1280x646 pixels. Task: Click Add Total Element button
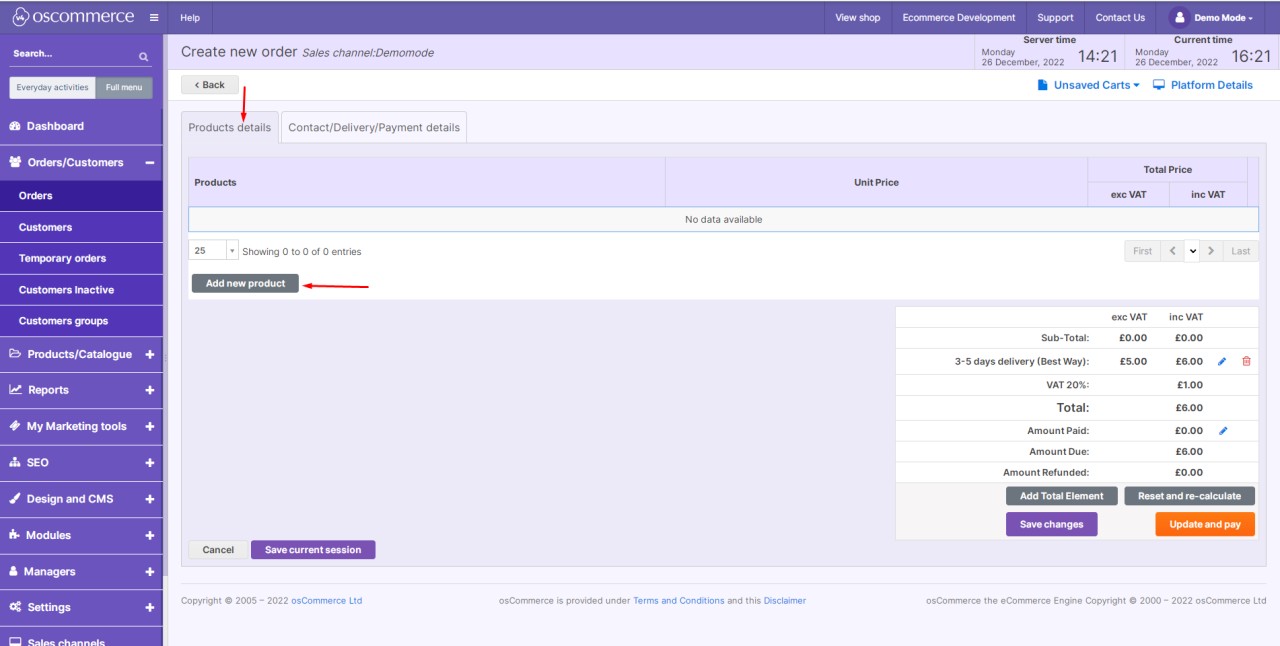click(1062, 496)
